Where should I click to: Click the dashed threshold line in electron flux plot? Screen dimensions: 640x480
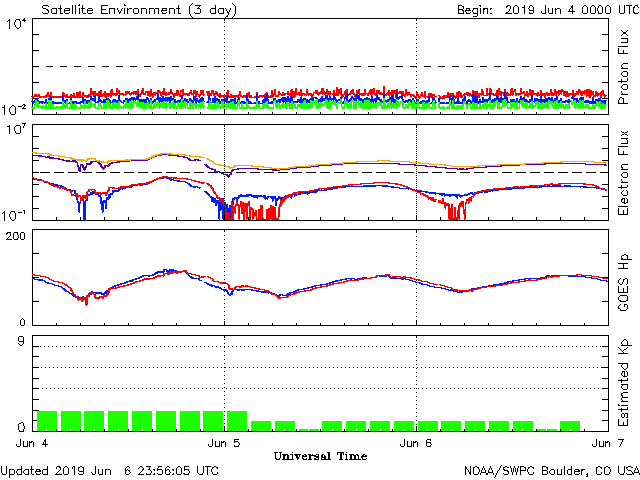[320, 172]
